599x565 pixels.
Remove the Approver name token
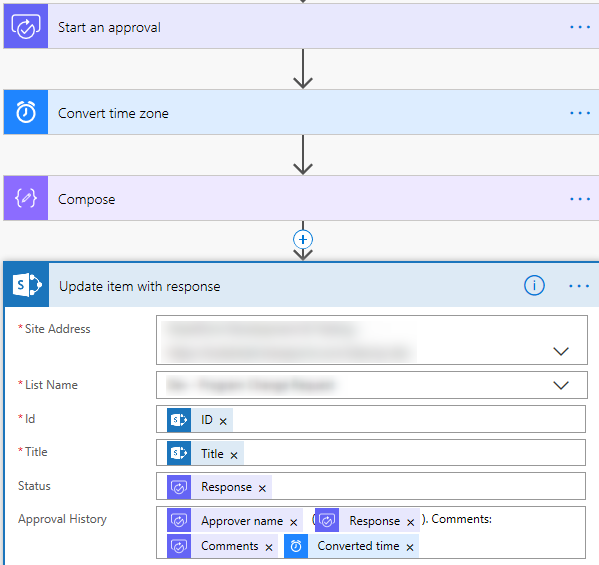point(293,523)
